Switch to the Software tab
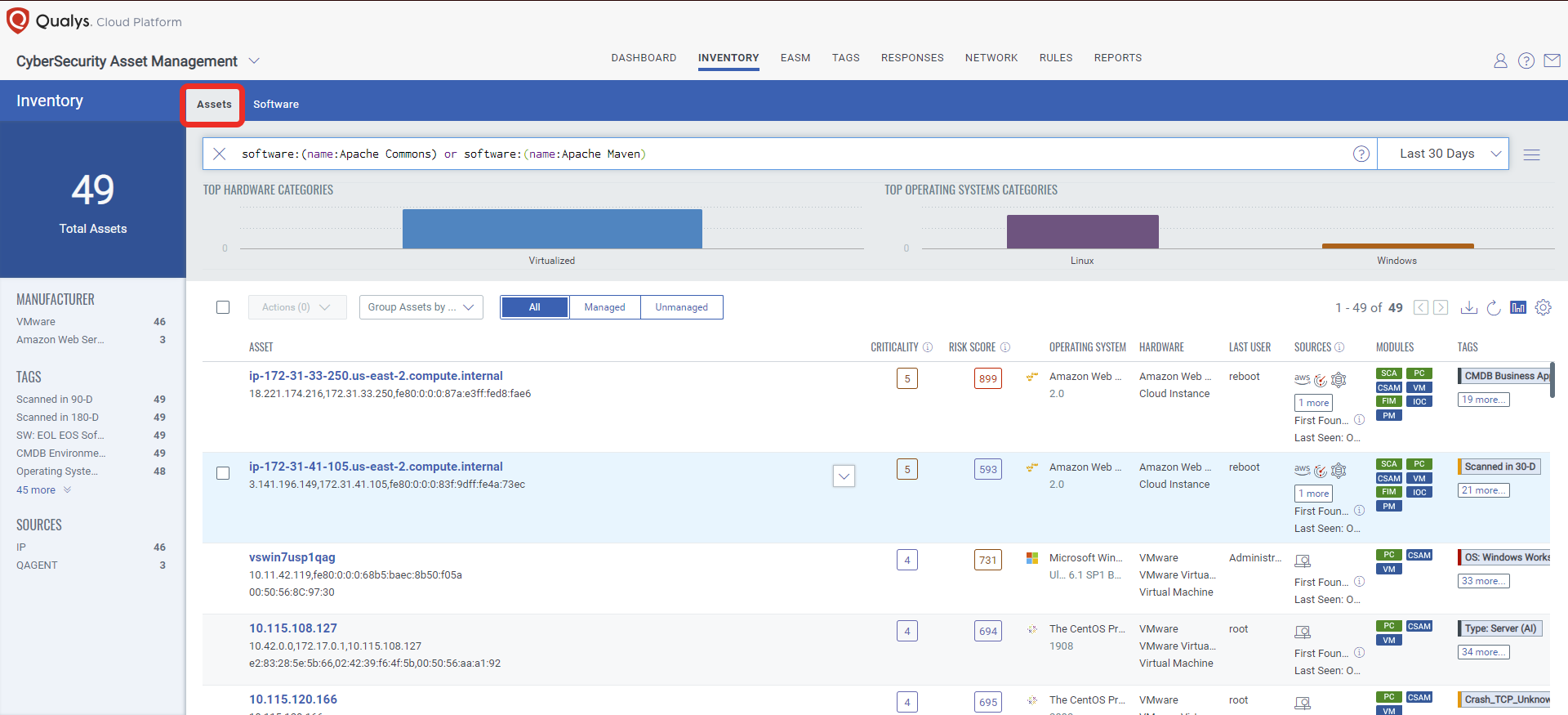This screenshot has width=1568, height=715. 276,105
